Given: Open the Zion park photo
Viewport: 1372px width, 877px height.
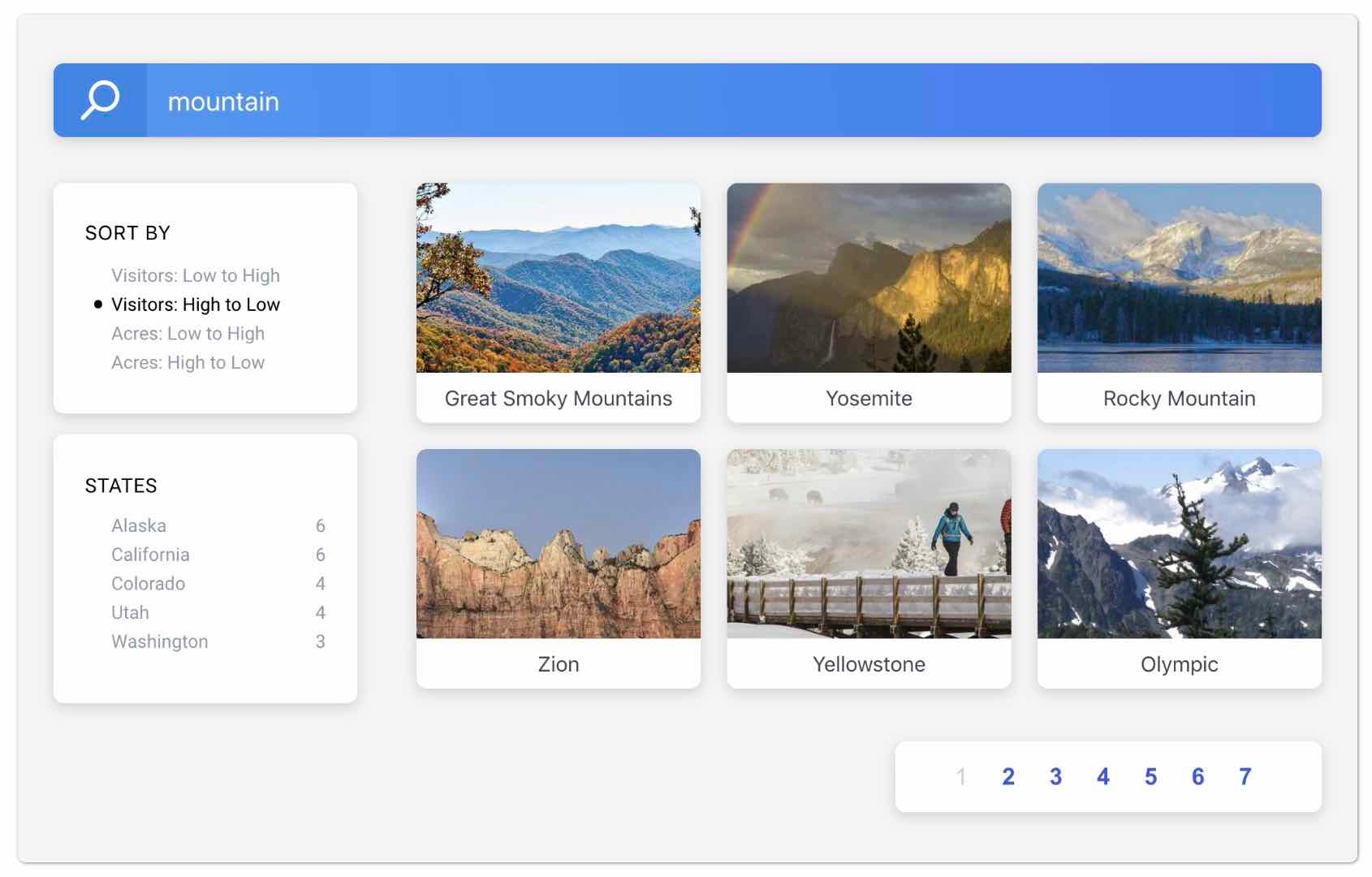Looking at the screenshot, I should (x=559, y=543).
